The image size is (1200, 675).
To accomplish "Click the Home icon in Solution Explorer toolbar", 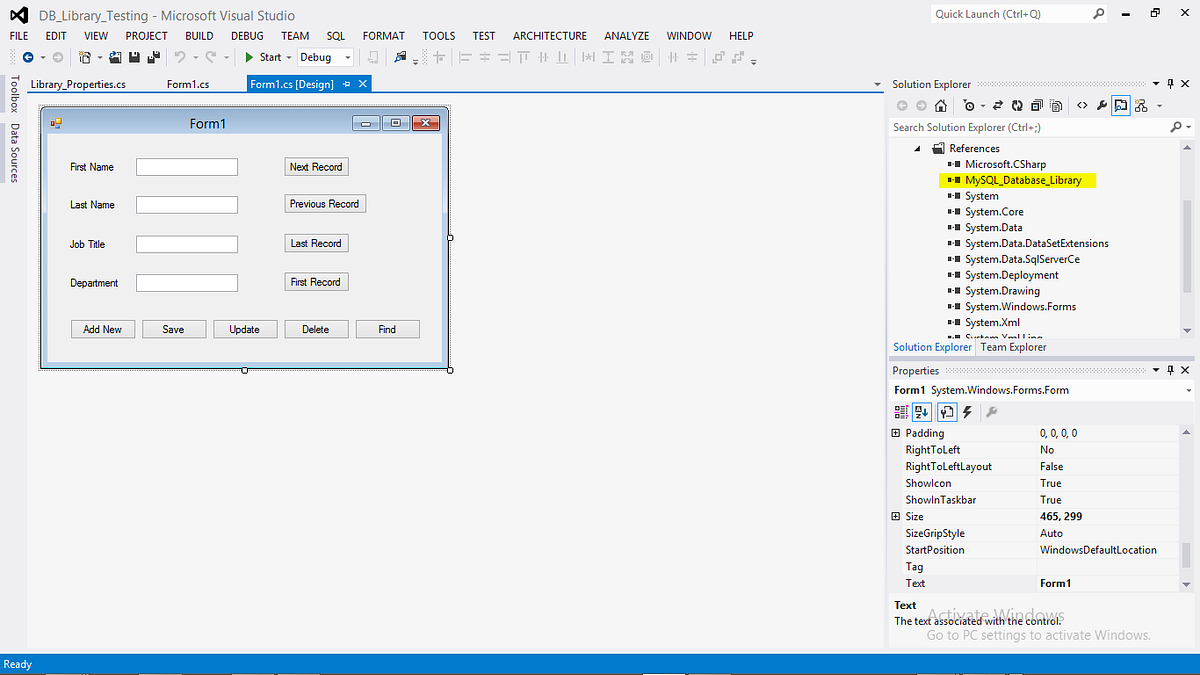I will (941, 105).
